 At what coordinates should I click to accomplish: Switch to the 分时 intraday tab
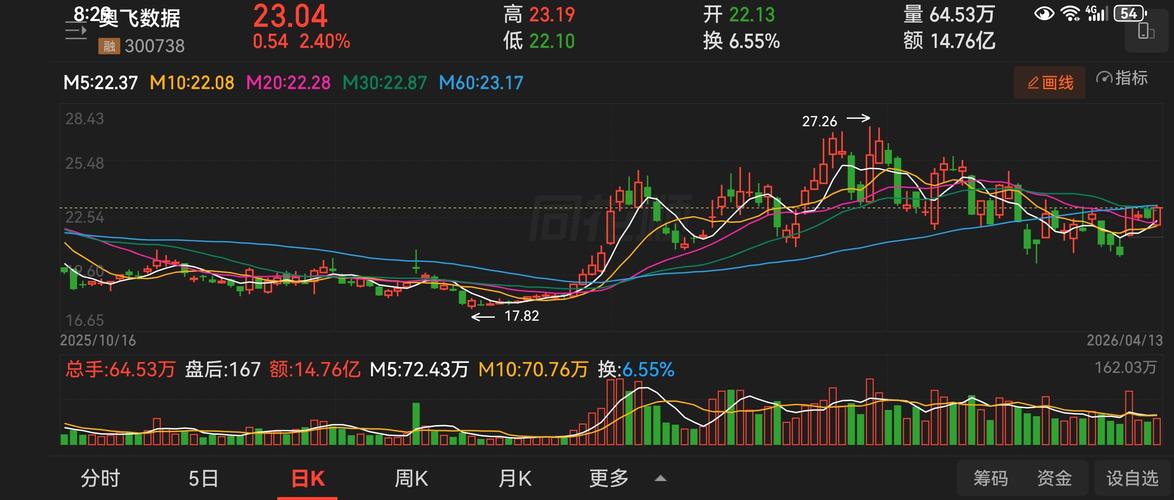pyautogui.click(x=100, y=478)
